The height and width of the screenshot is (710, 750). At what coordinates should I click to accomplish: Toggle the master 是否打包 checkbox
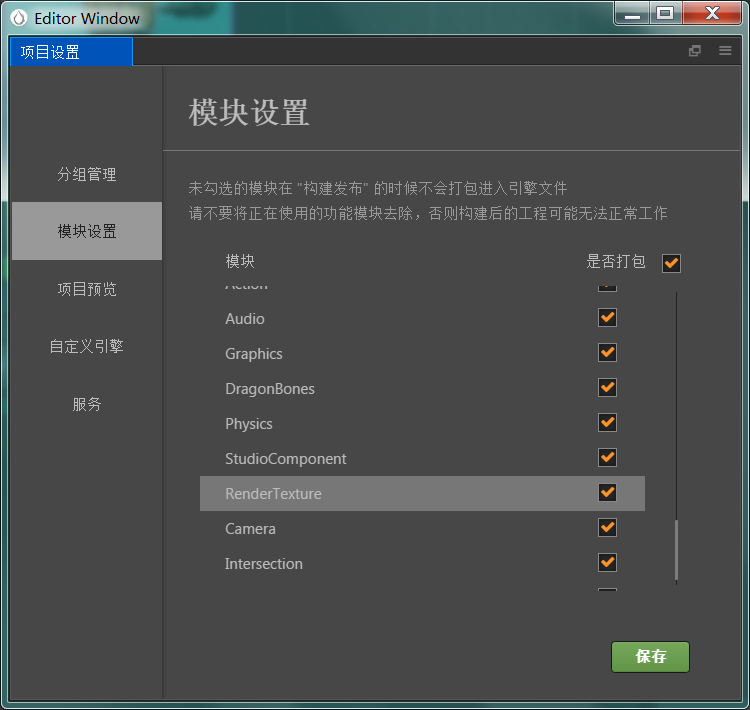point(671,263)
